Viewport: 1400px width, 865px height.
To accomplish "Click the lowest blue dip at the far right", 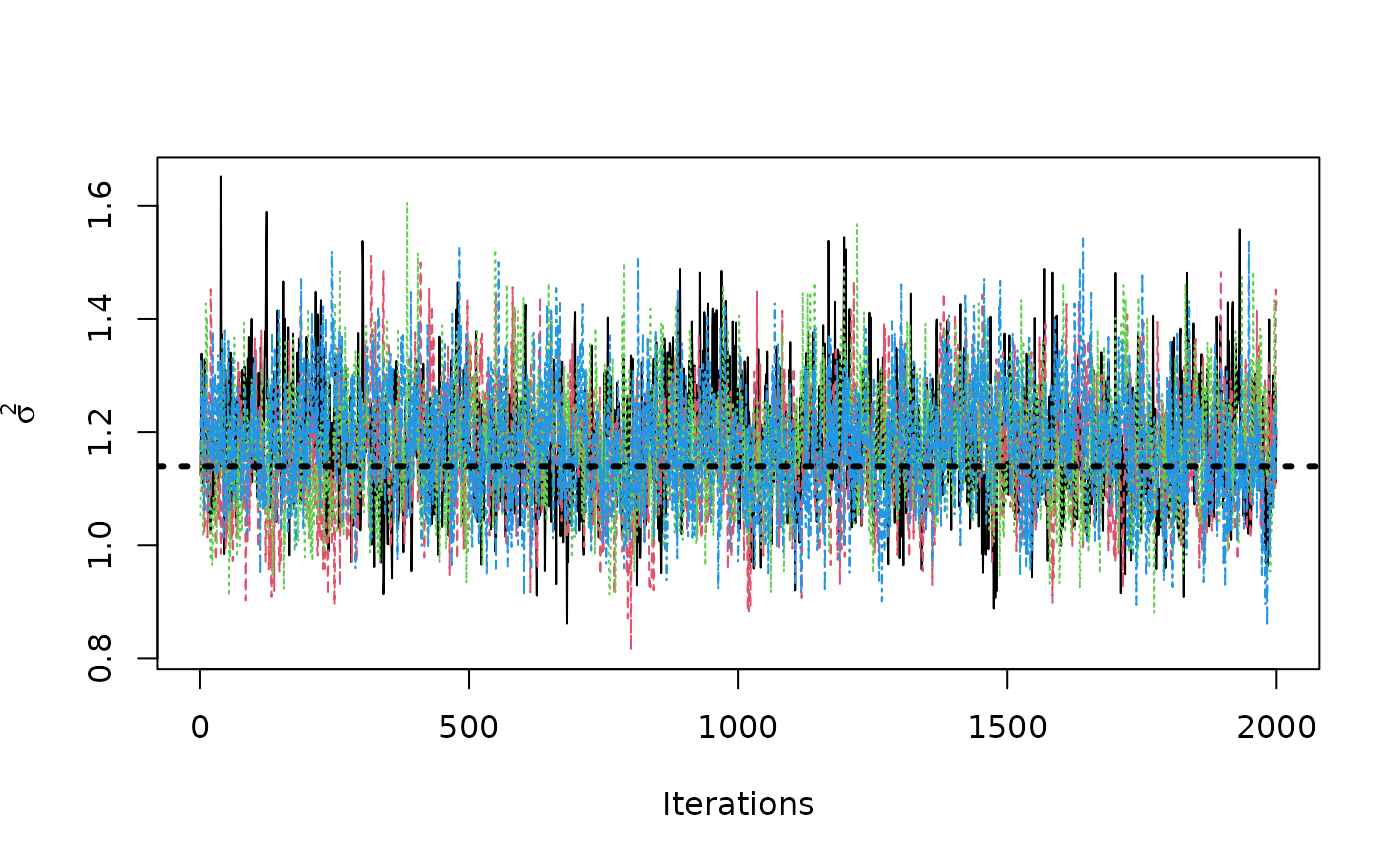I will [x=1267, y=623].
